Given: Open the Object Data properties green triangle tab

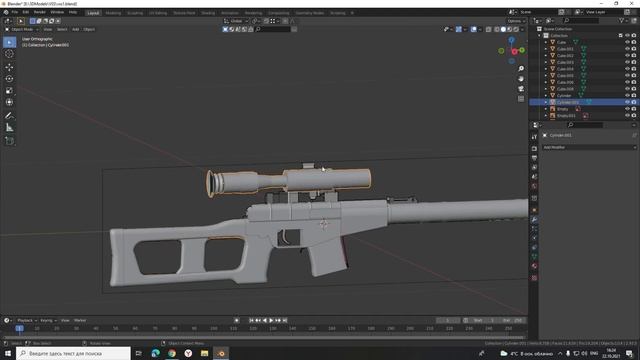Looking at the screenshot, I should (x=534, y=257).
